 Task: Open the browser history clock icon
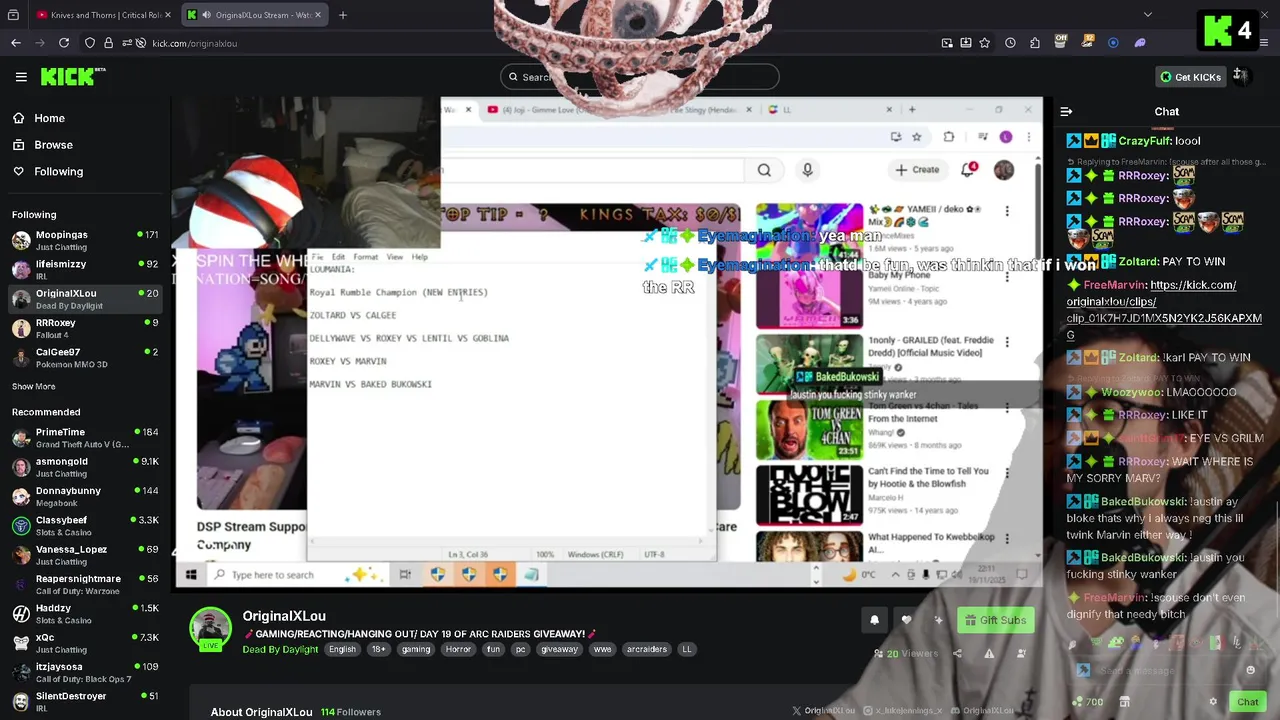pos(1011,43)
